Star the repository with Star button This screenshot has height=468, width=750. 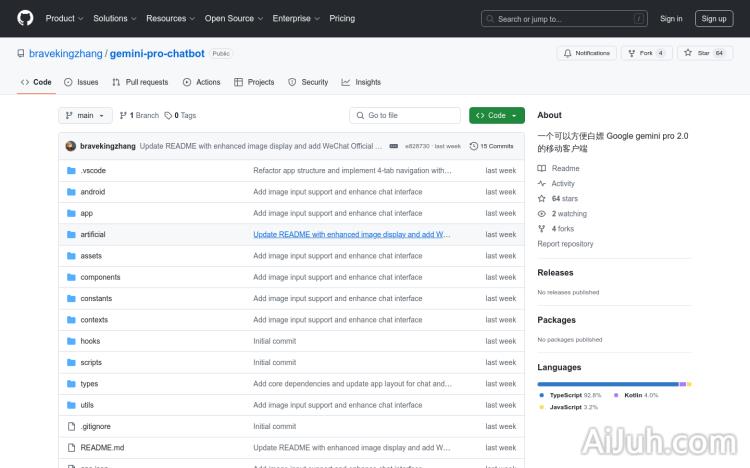tap(705, 53)
